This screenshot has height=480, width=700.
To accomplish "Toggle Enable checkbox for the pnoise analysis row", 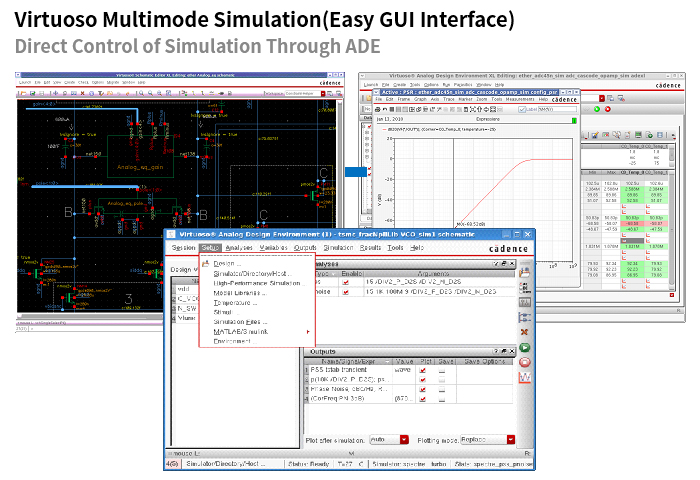I will tap(345, 292).
